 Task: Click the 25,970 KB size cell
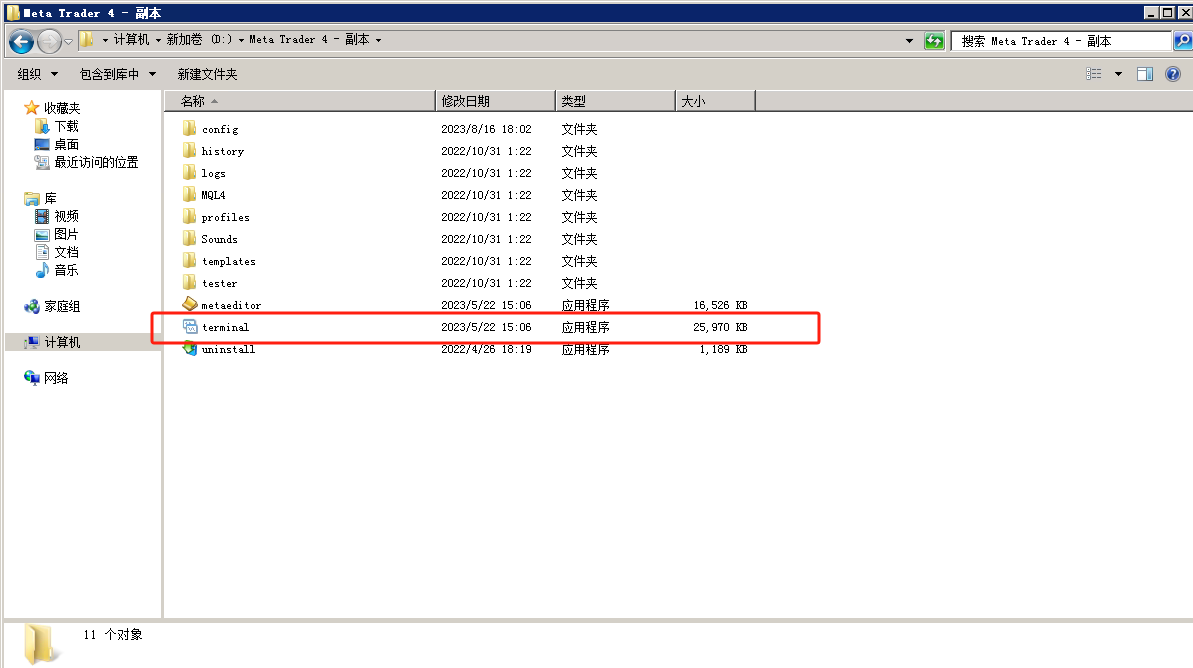(x=720, y=327)
